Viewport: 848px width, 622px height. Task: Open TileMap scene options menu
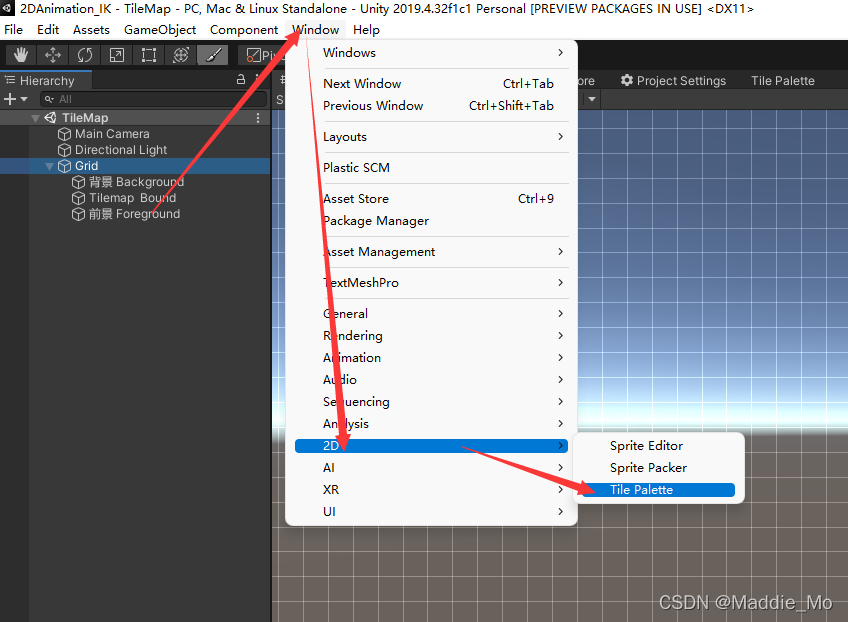coord(258,118)
